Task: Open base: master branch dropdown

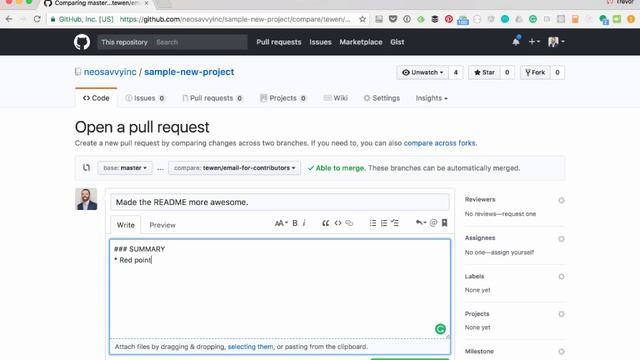Action: [125, 168]
